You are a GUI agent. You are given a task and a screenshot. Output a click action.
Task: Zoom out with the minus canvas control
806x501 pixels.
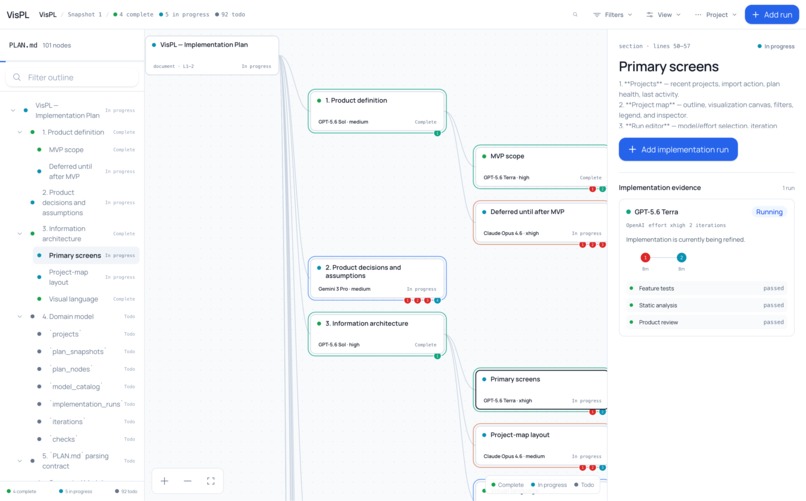click(188, 481)
